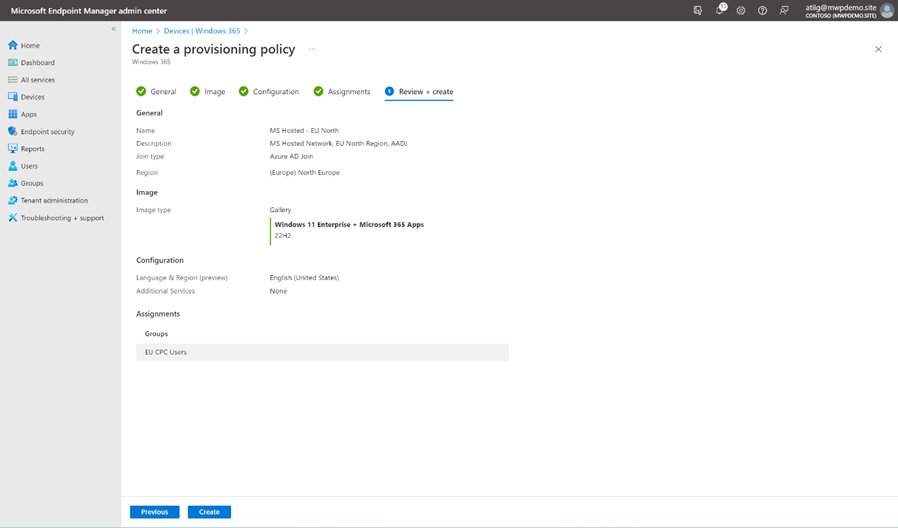Select the EU CPC Users group row
Viewport: 898px width, 528px height.
click(x=322, y=352)
